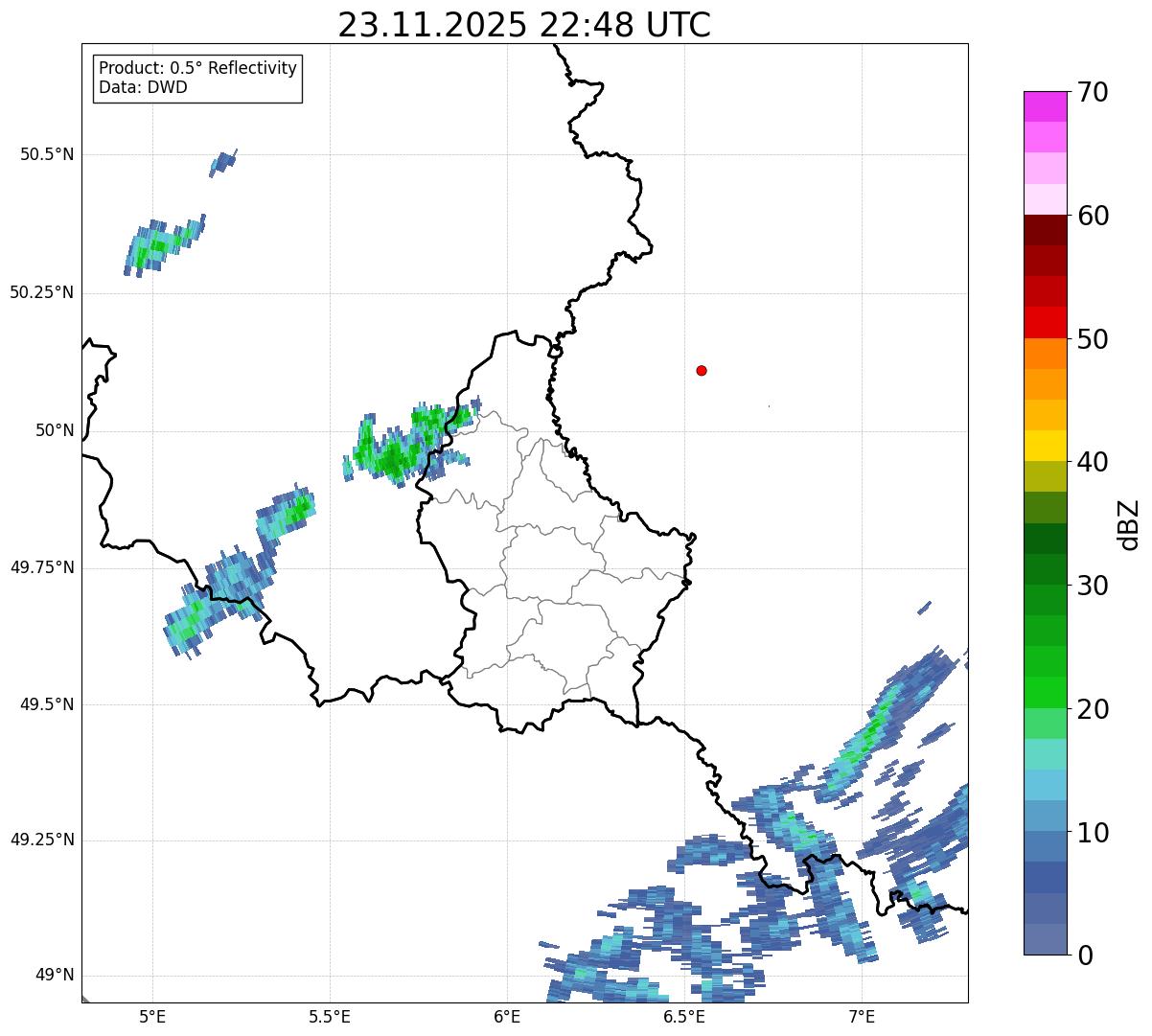
Task: Click the 50.5°N latitude label
Action: point(47,154)
